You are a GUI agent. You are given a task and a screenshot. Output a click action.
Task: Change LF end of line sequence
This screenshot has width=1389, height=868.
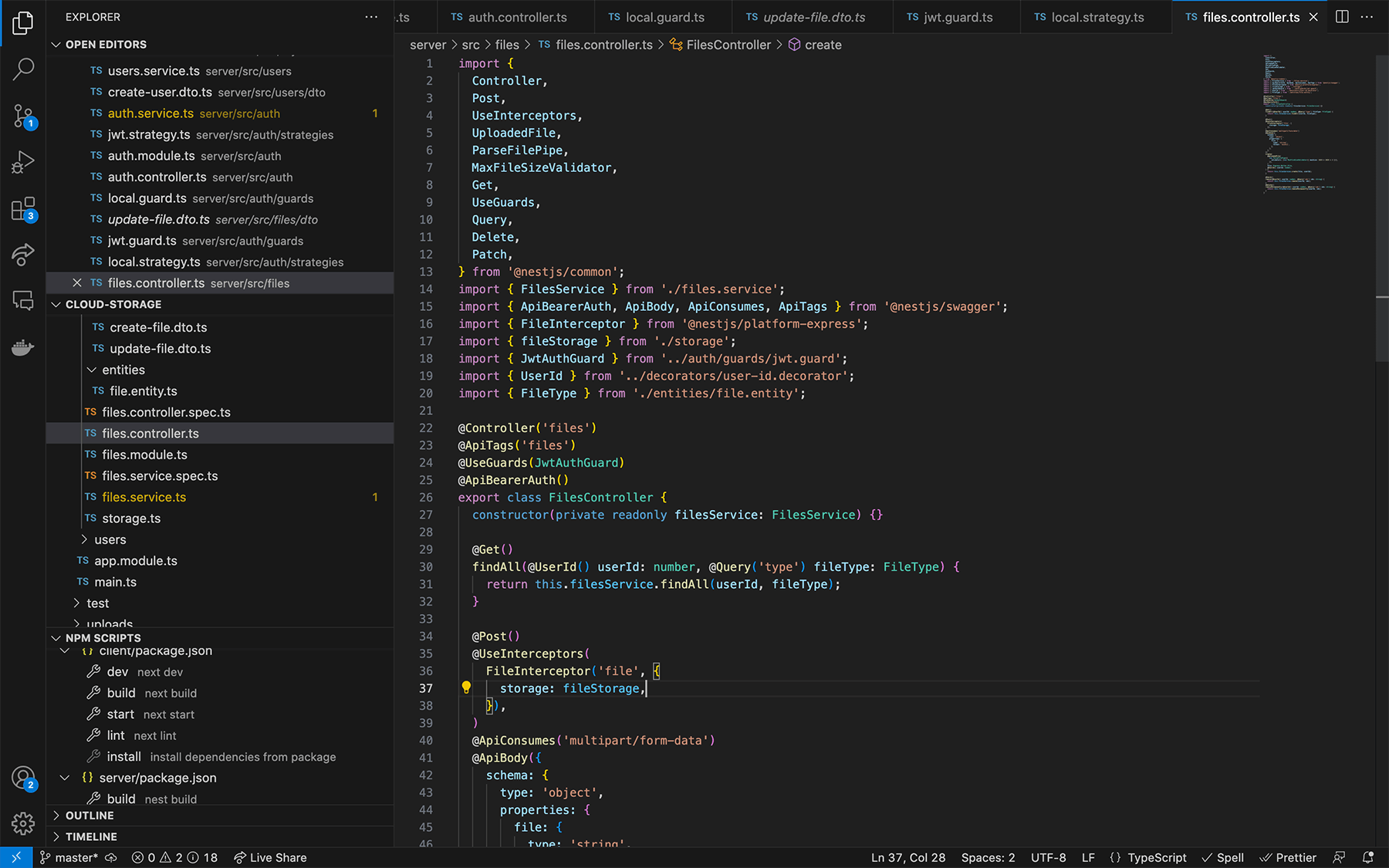pos(1088,857)
